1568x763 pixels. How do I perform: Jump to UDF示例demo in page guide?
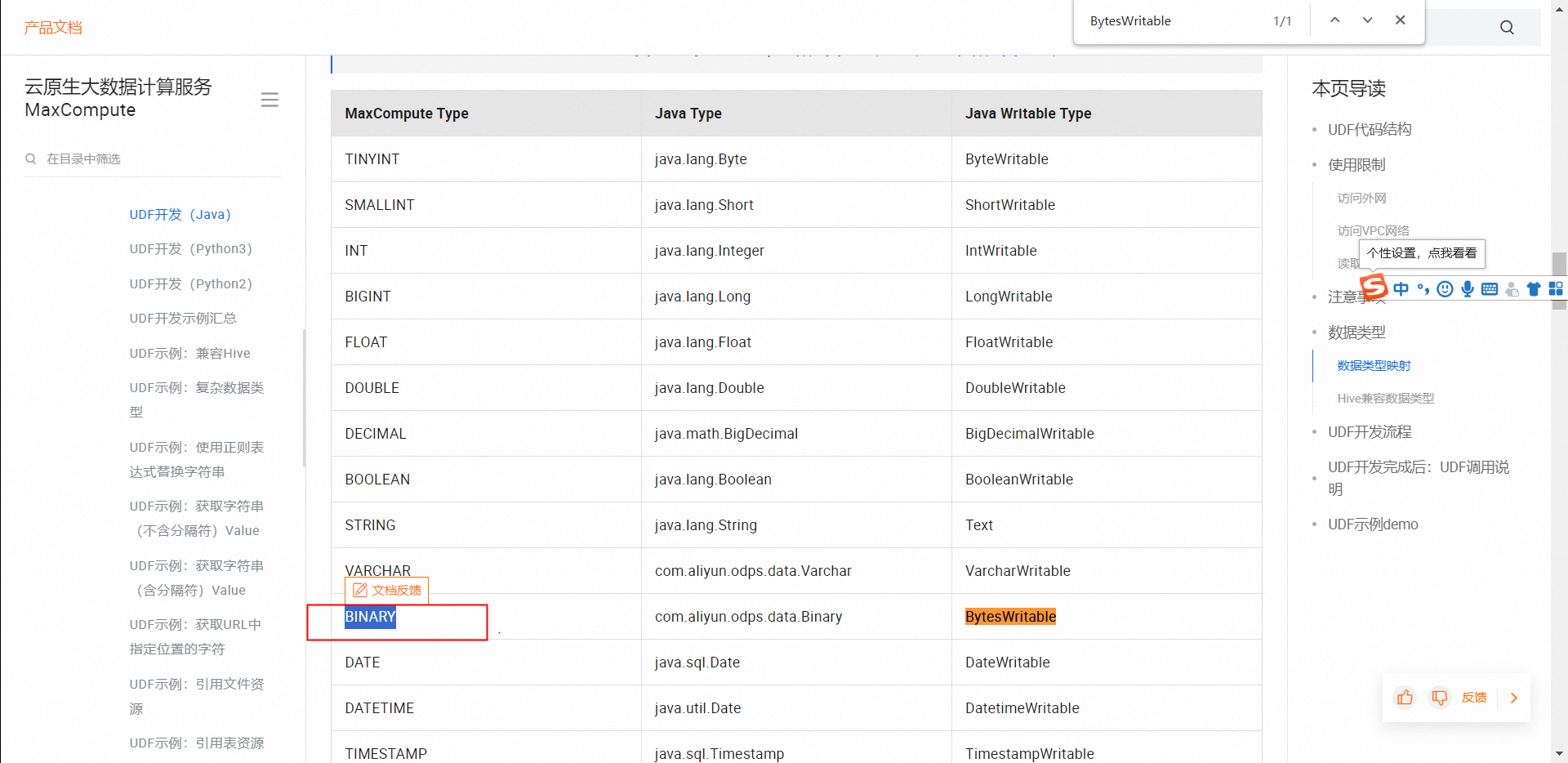click(1373, 524)
